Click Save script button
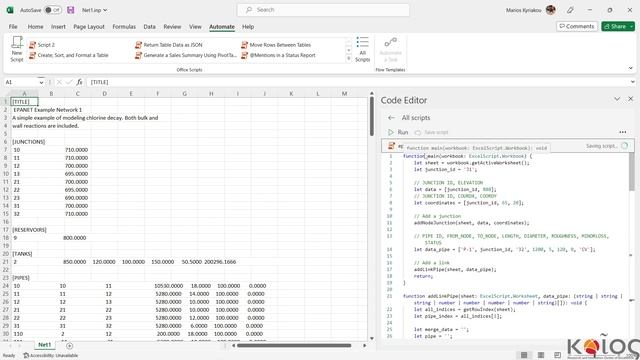This screenshot has width=640, height=360. 431,132
